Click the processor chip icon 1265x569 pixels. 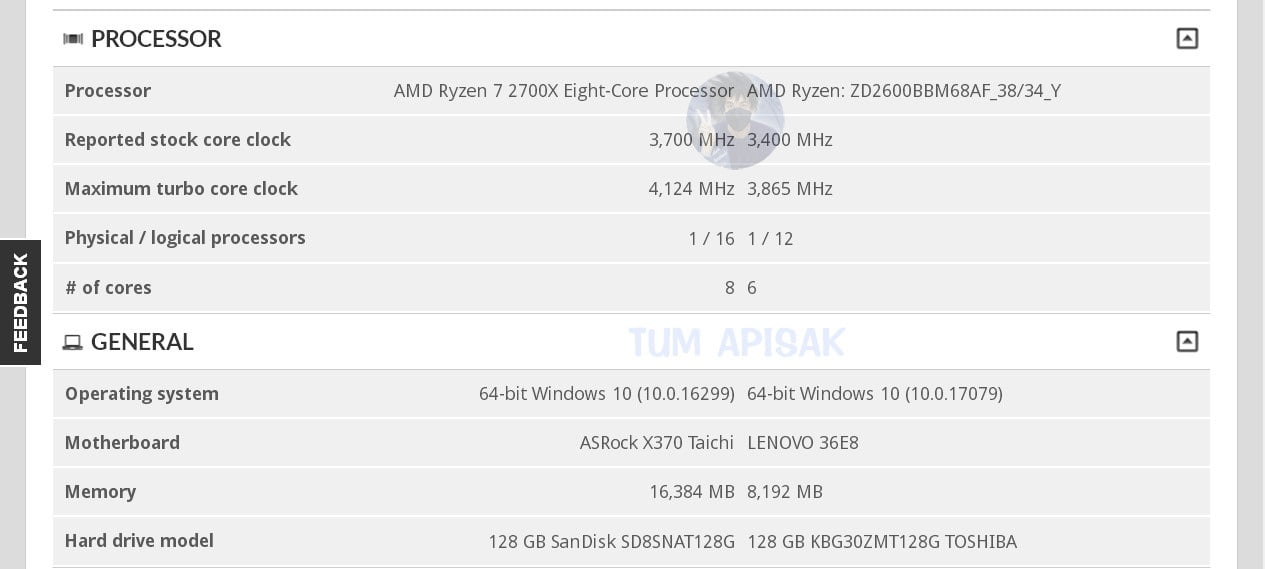point(73,39)
